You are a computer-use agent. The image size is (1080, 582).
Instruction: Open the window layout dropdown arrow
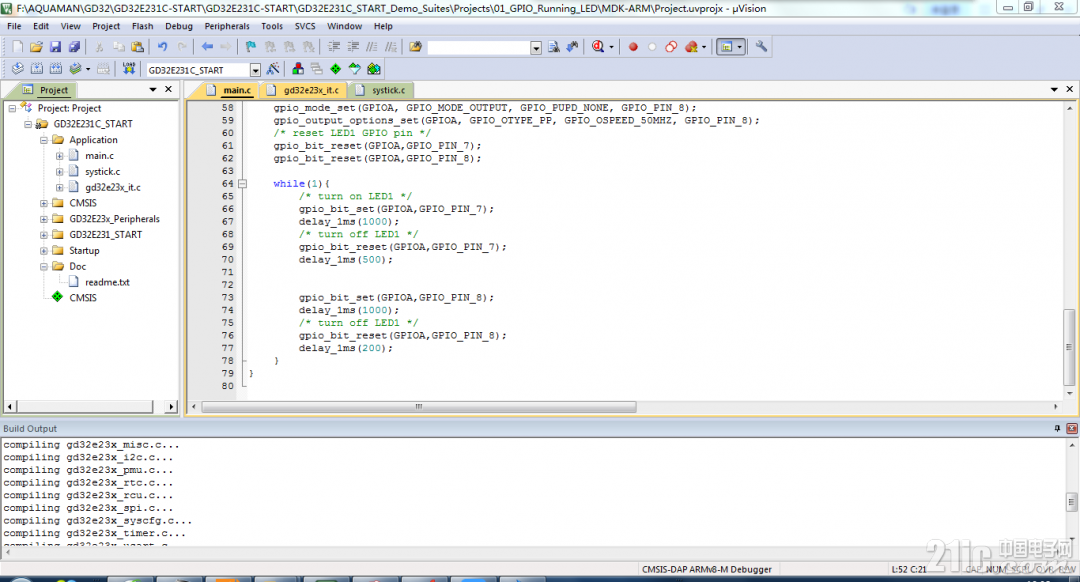pyautogui.click(x=739, y=47)
